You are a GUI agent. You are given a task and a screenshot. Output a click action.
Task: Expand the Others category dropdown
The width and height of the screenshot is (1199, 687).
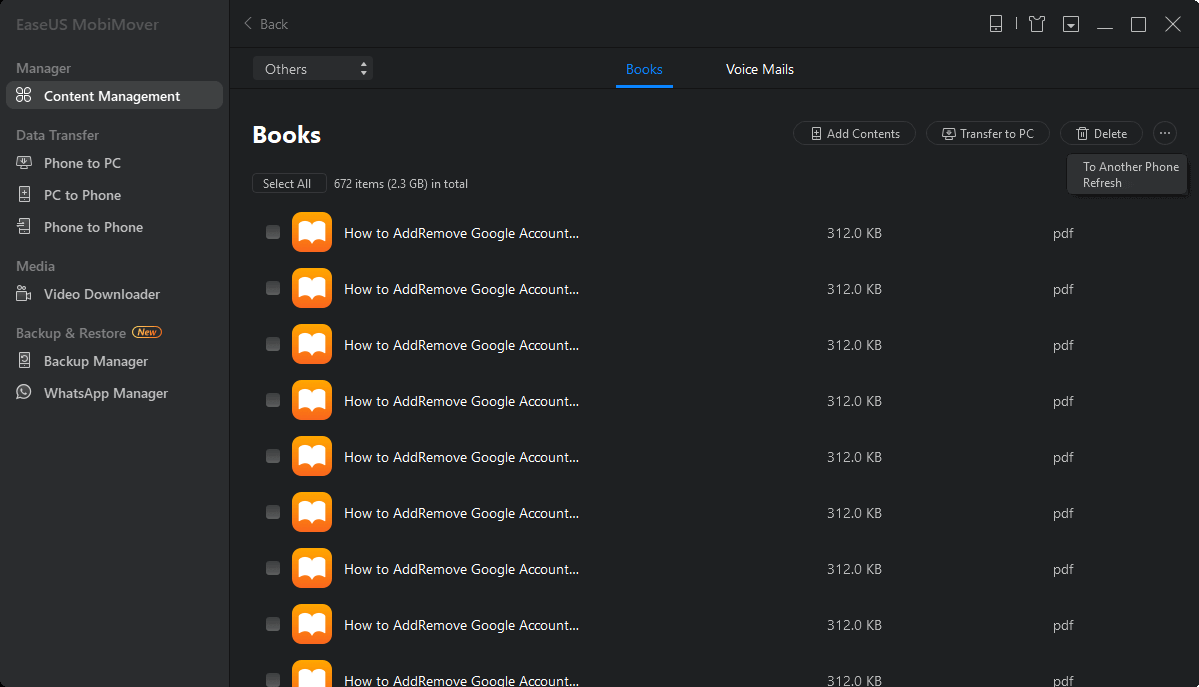pyautogui.click(x=313, y=69)
